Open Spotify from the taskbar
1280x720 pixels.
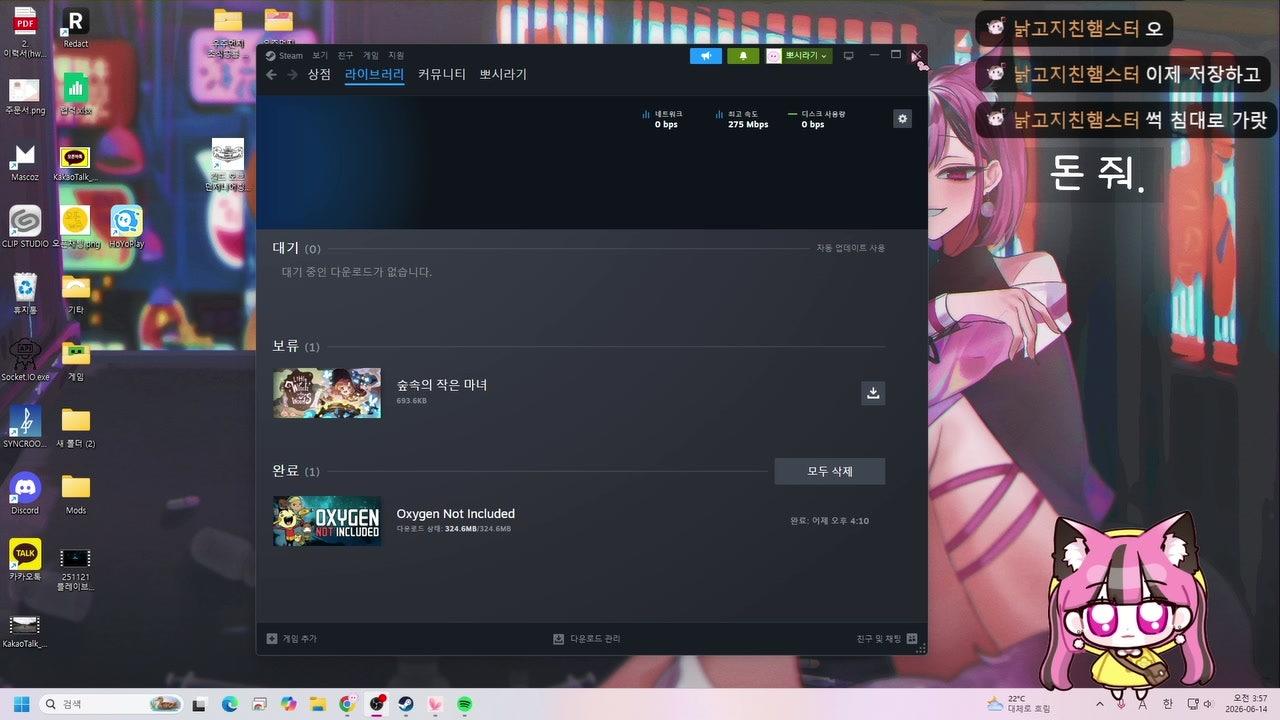pos(465,704)
